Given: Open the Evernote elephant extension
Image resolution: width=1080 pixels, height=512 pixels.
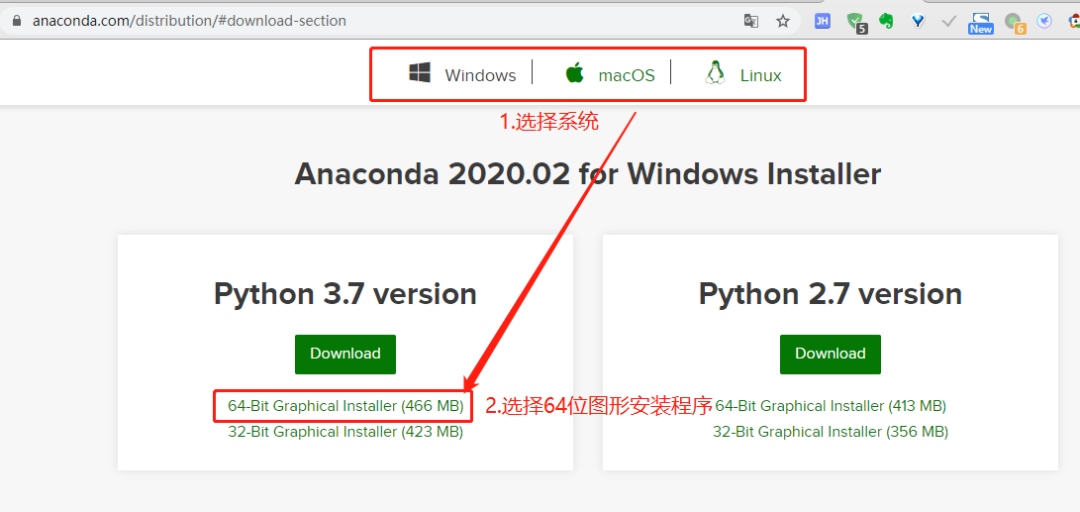Looking at the screenshot, I should point(886,21).
